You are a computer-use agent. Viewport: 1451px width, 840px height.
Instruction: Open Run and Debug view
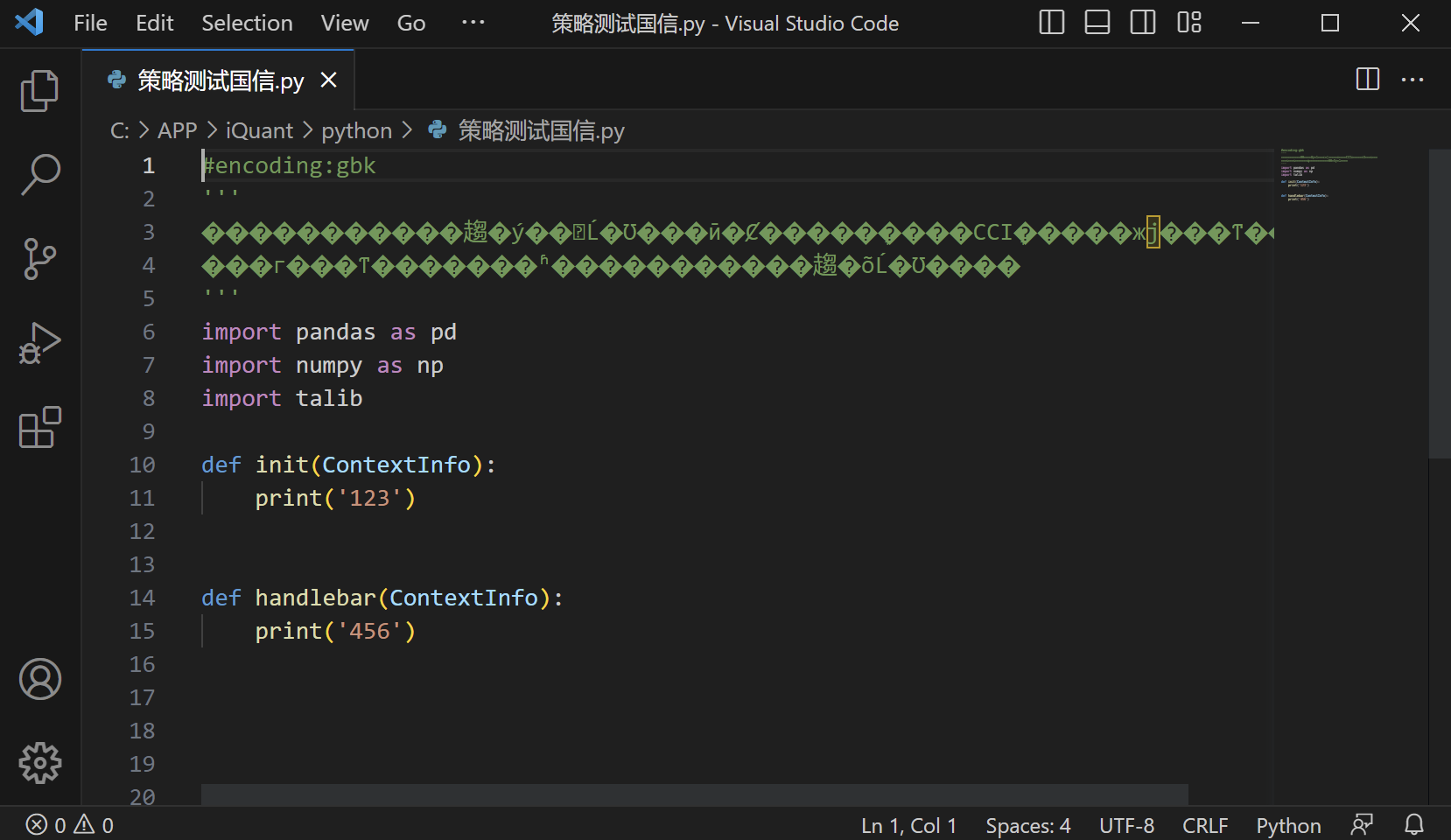click(39, 343)
